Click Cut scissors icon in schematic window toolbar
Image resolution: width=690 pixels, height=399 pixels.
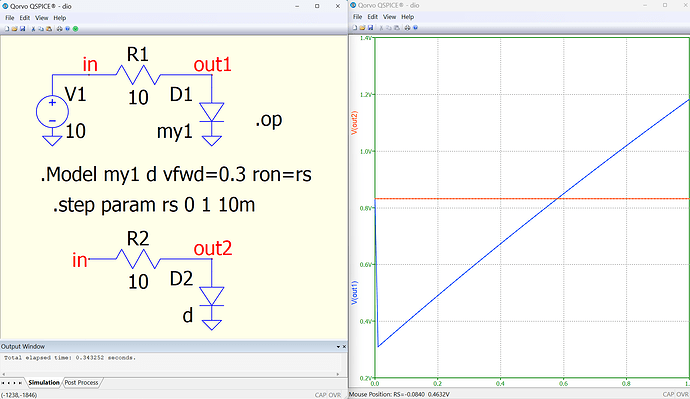pos(33,29)
